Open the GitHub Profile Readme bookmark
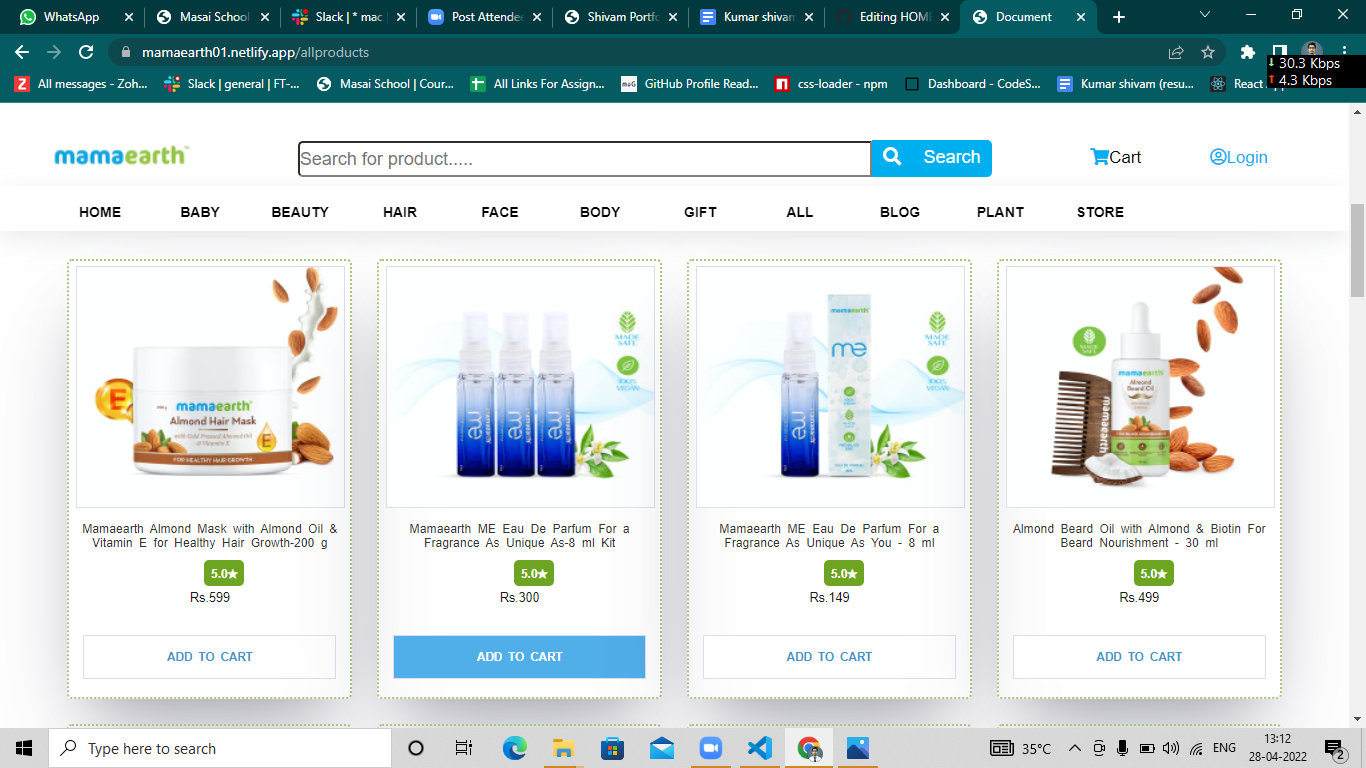 (690, 84)
